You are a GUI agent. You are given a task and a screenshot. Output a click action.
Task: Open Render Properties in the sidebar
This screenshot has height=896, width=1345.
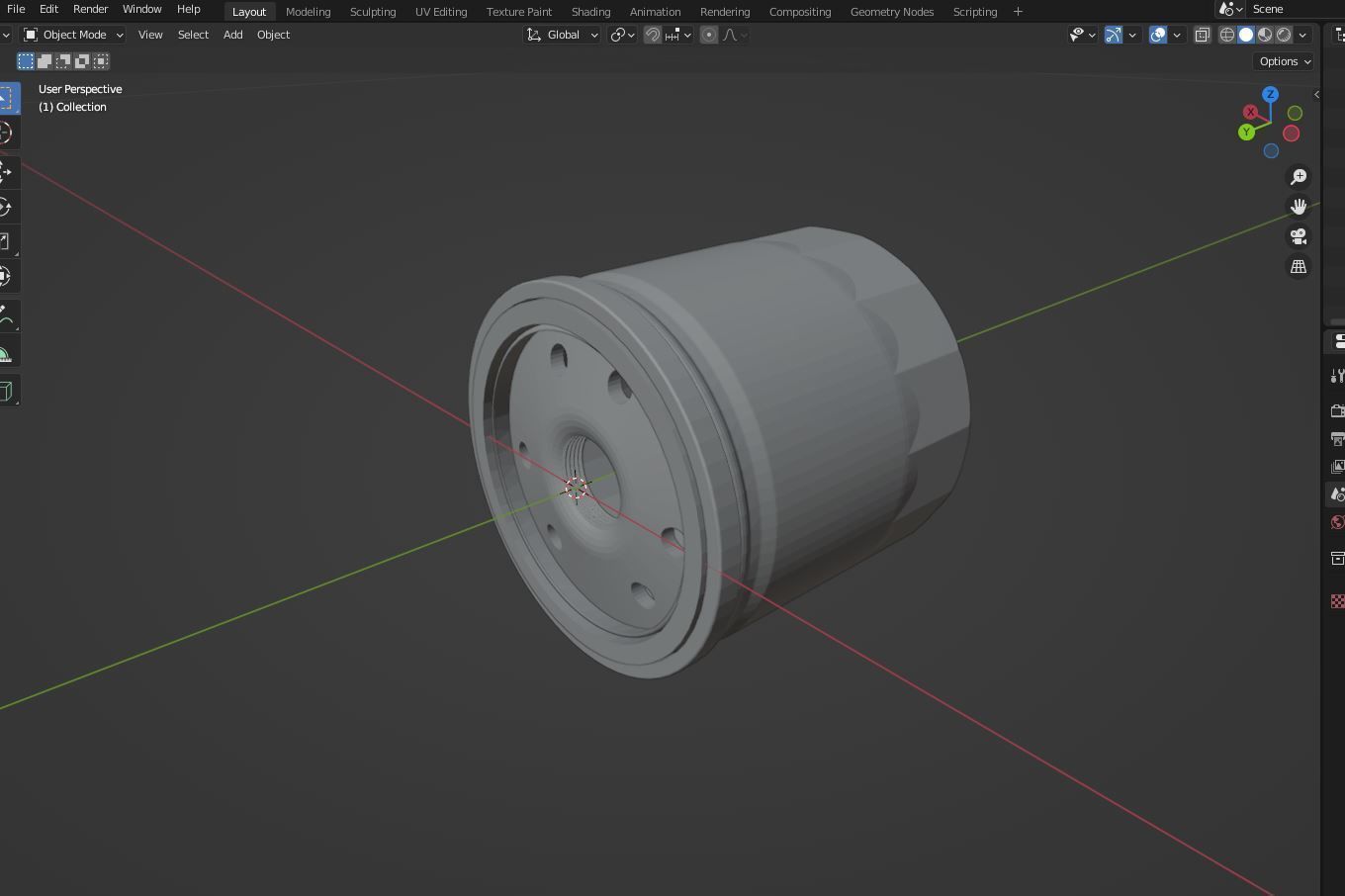pyautogui.click(x=1337, y=410)
